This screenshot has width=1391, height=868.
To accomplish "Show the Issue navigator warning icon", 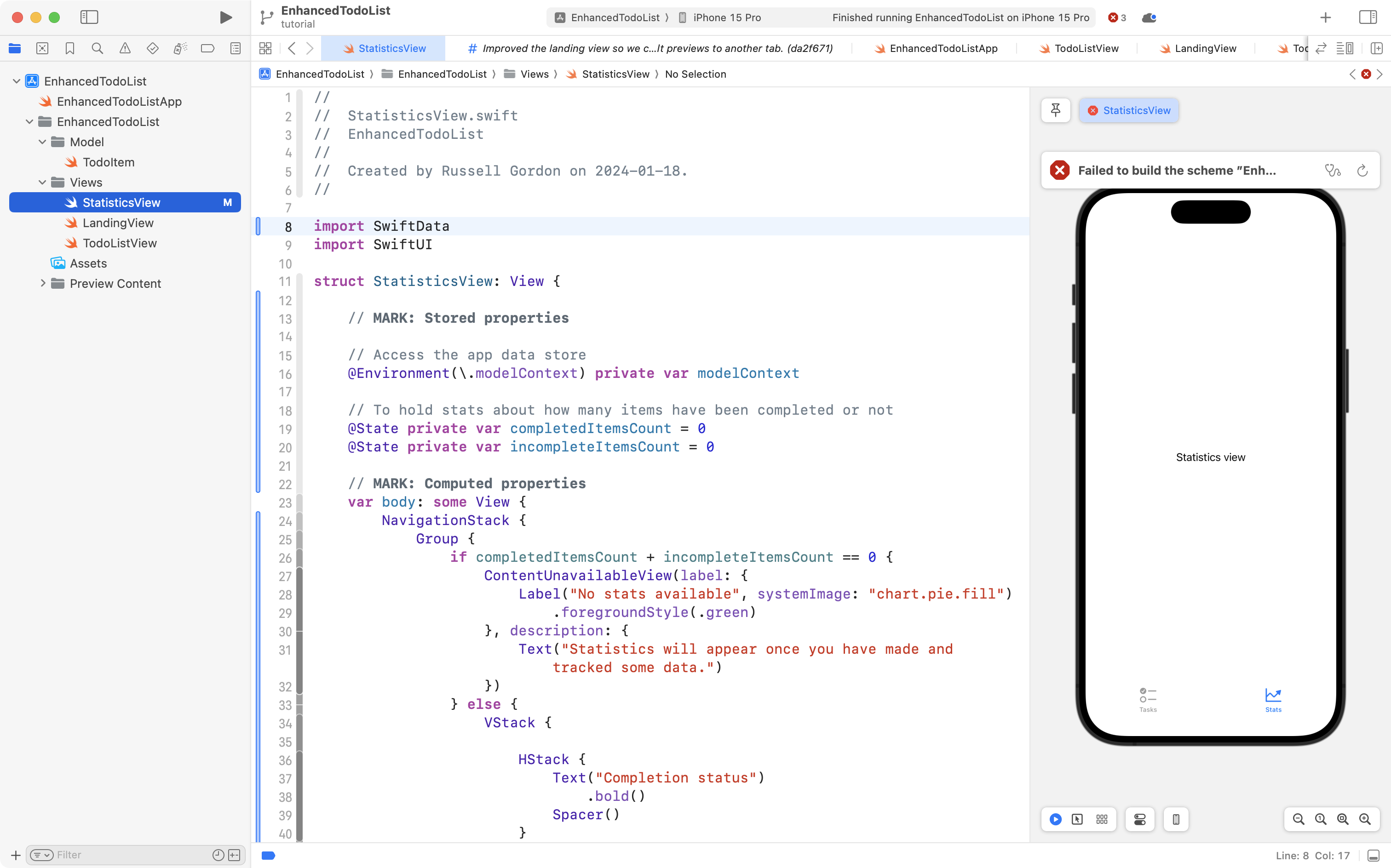I will tap(125, 48).
